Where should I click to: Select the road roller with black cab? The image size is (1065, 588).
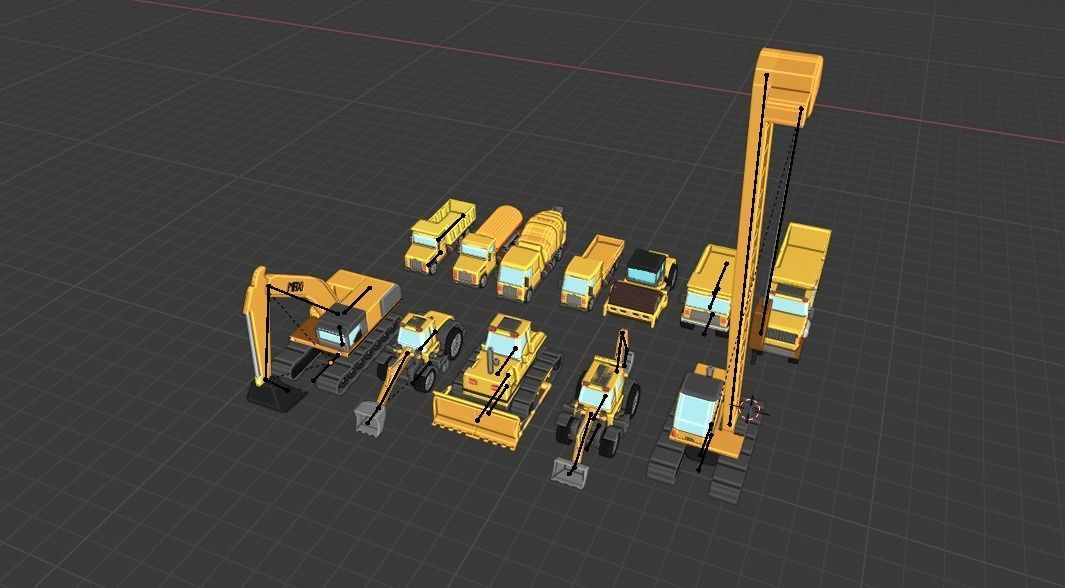pyautogui.click(x=641, y=287)
